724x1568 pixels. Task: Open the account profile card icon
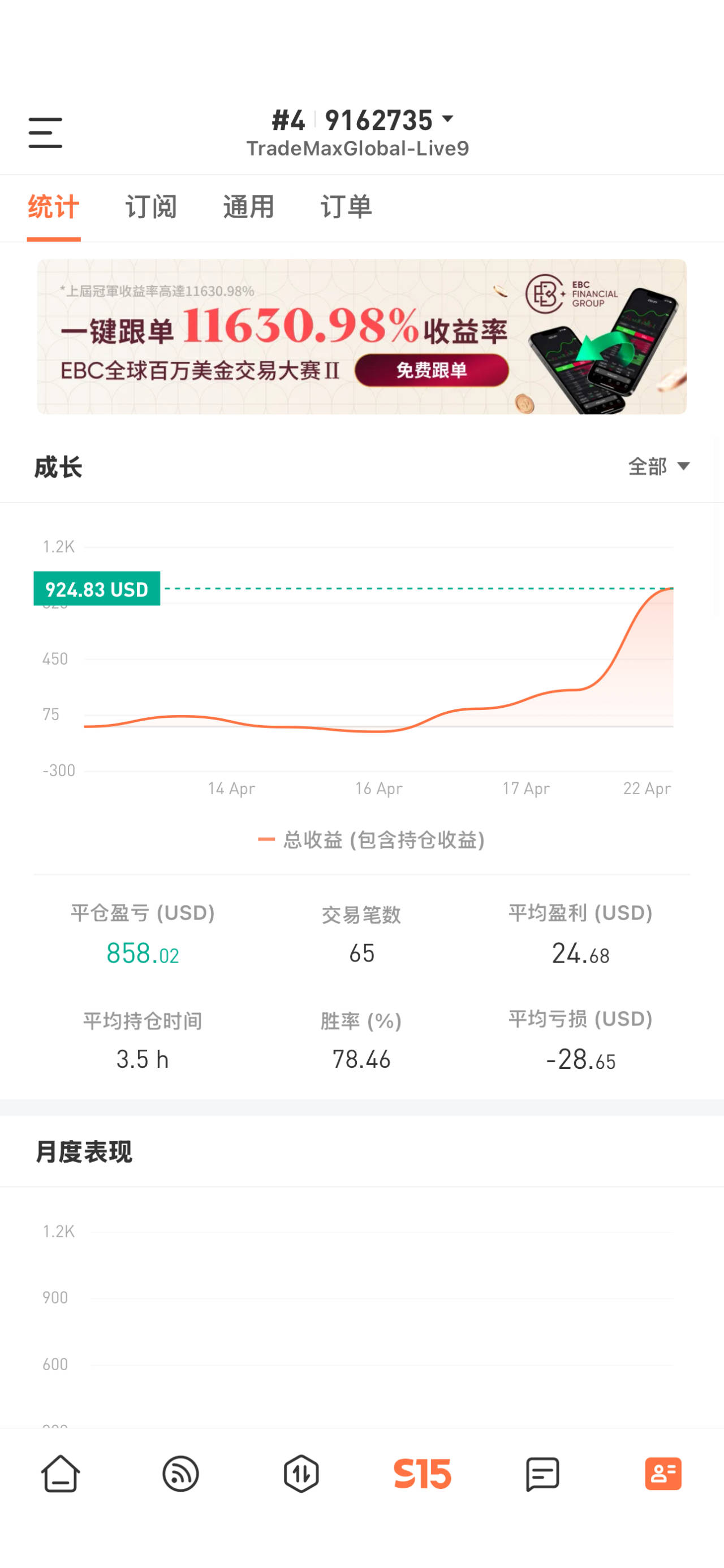tap(663, 1474)
